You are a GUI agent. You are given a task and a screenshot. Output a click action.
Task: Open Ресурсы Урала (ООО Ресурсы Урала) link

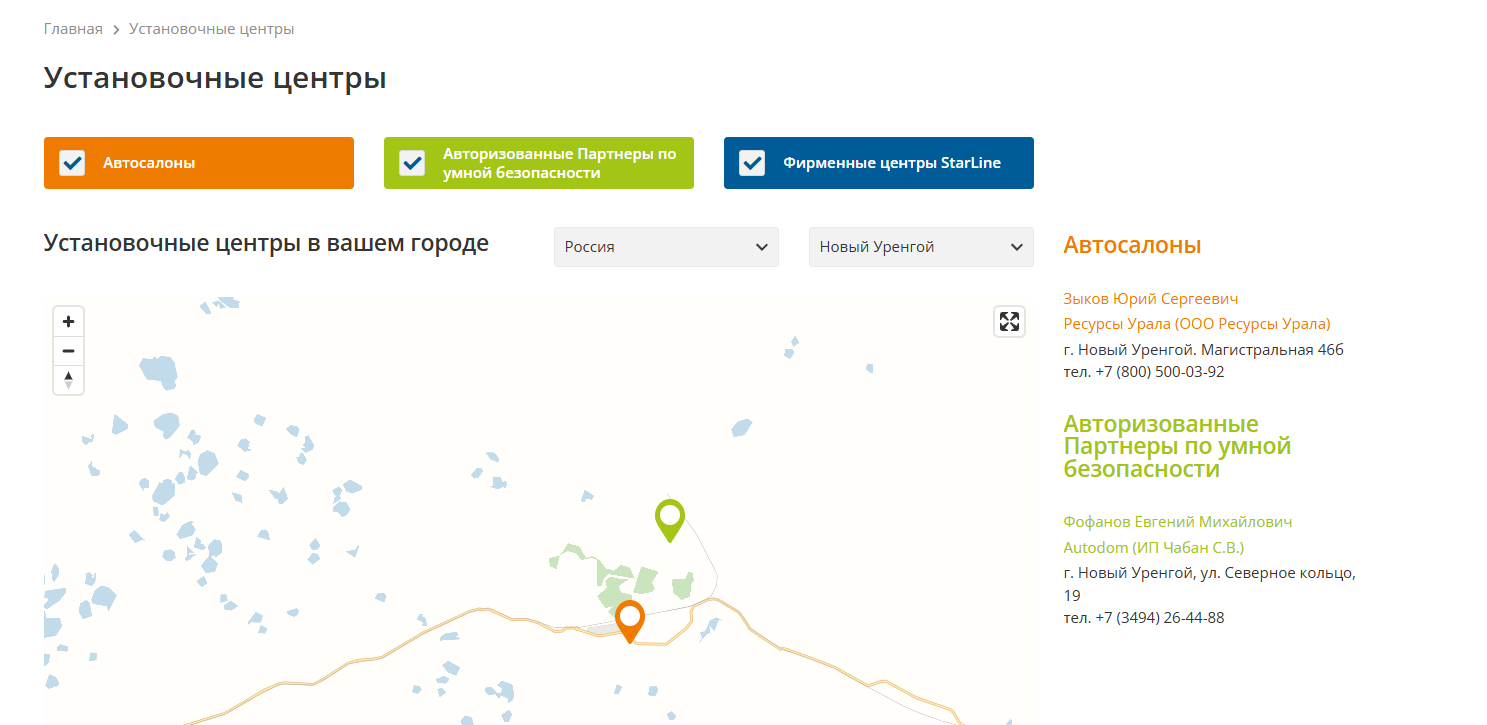[x=1197, y=324]
